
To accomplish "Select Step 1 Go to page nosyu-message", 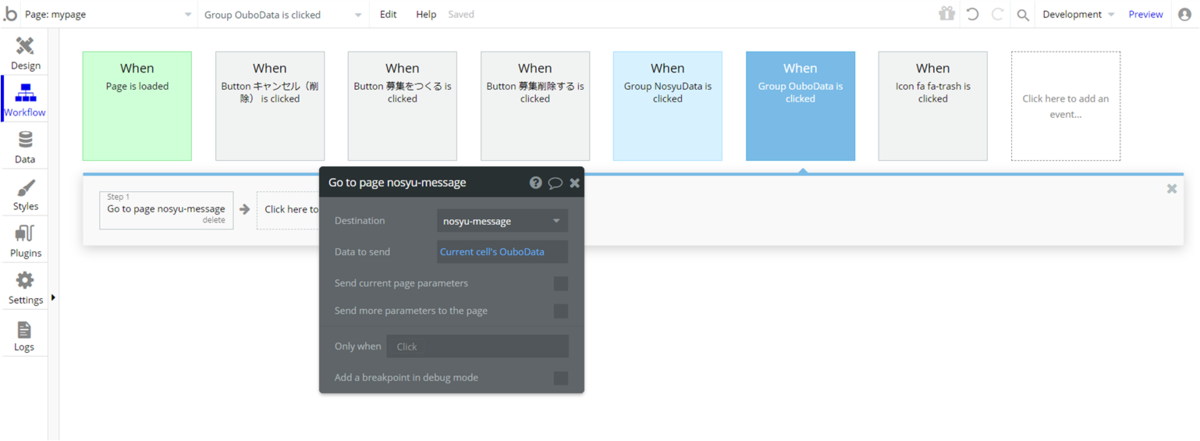I will (166, 208).
